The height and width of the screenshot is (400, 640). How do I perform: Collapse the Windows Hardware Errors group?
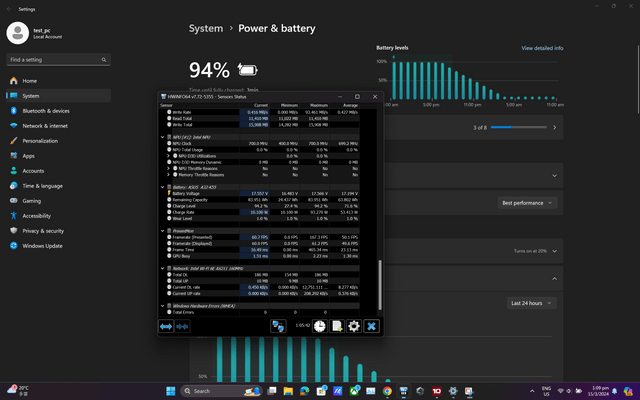pos(162,306)
